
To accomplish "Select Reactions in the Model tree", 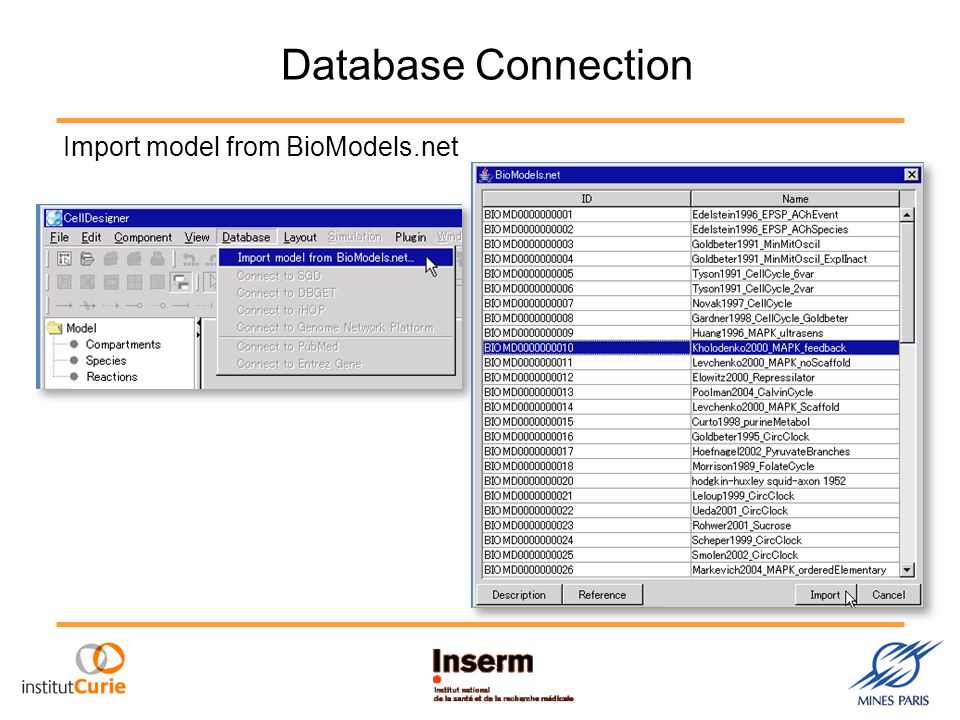I will tap(111, 377).
